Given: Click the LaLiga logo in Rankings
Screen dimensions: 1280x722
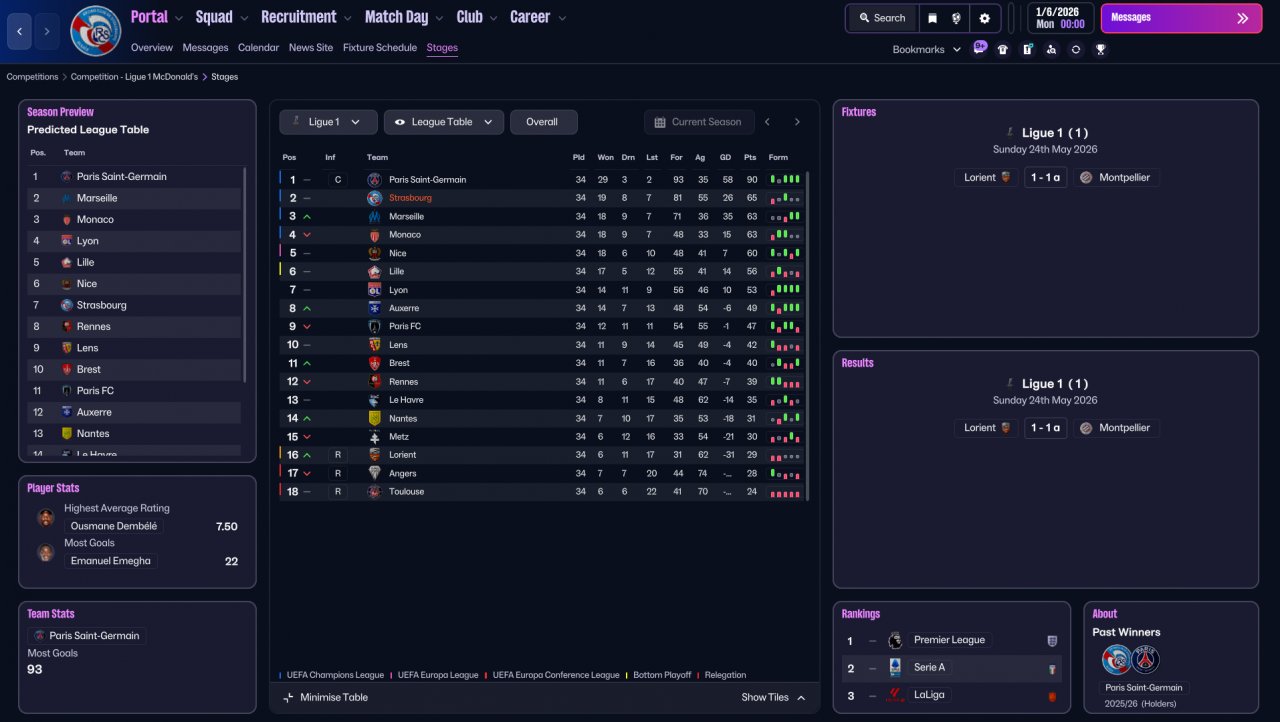Looking at the screenshot, I should point(895,695).
